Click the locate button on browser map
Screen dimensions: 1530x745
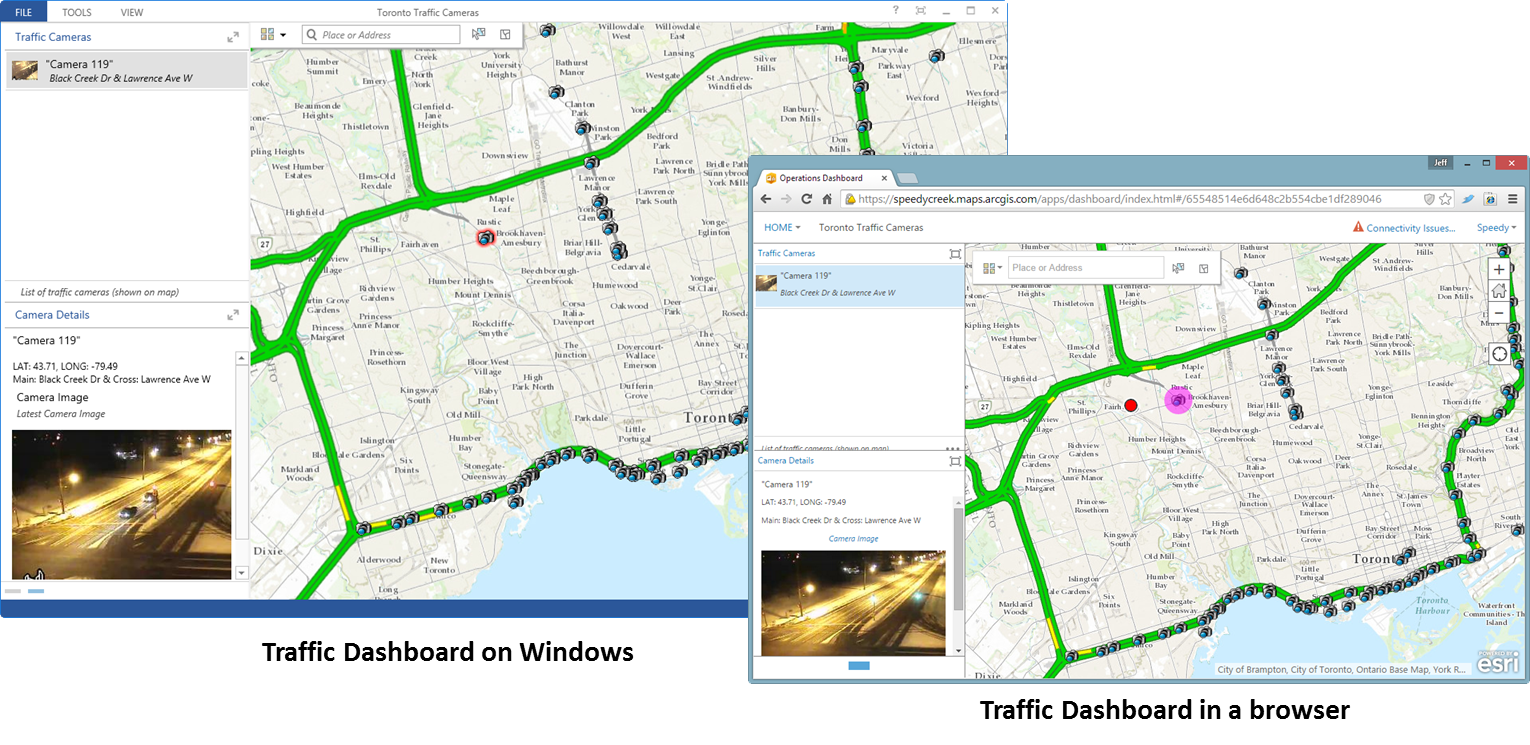point(1499,354)
